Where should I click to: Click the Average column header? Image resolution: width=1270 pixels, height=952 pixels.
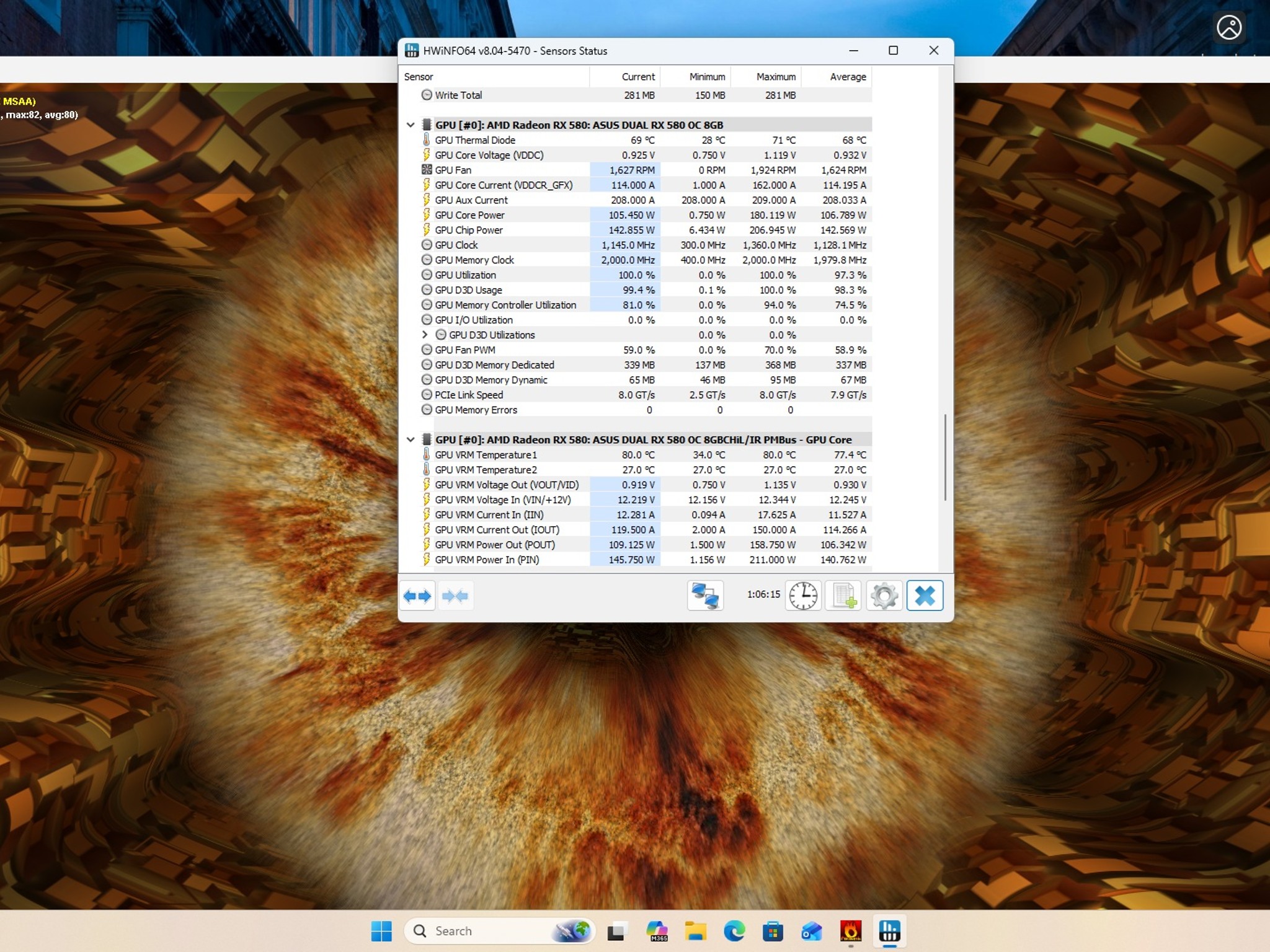click(x=837, y=77)
